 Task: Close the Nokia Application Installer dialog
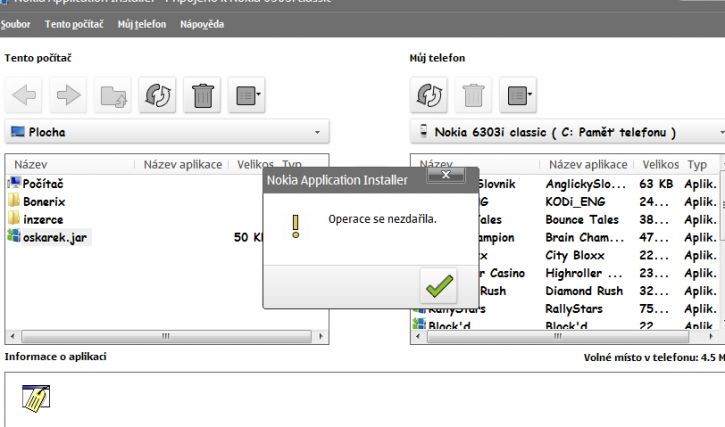(446, 175)
